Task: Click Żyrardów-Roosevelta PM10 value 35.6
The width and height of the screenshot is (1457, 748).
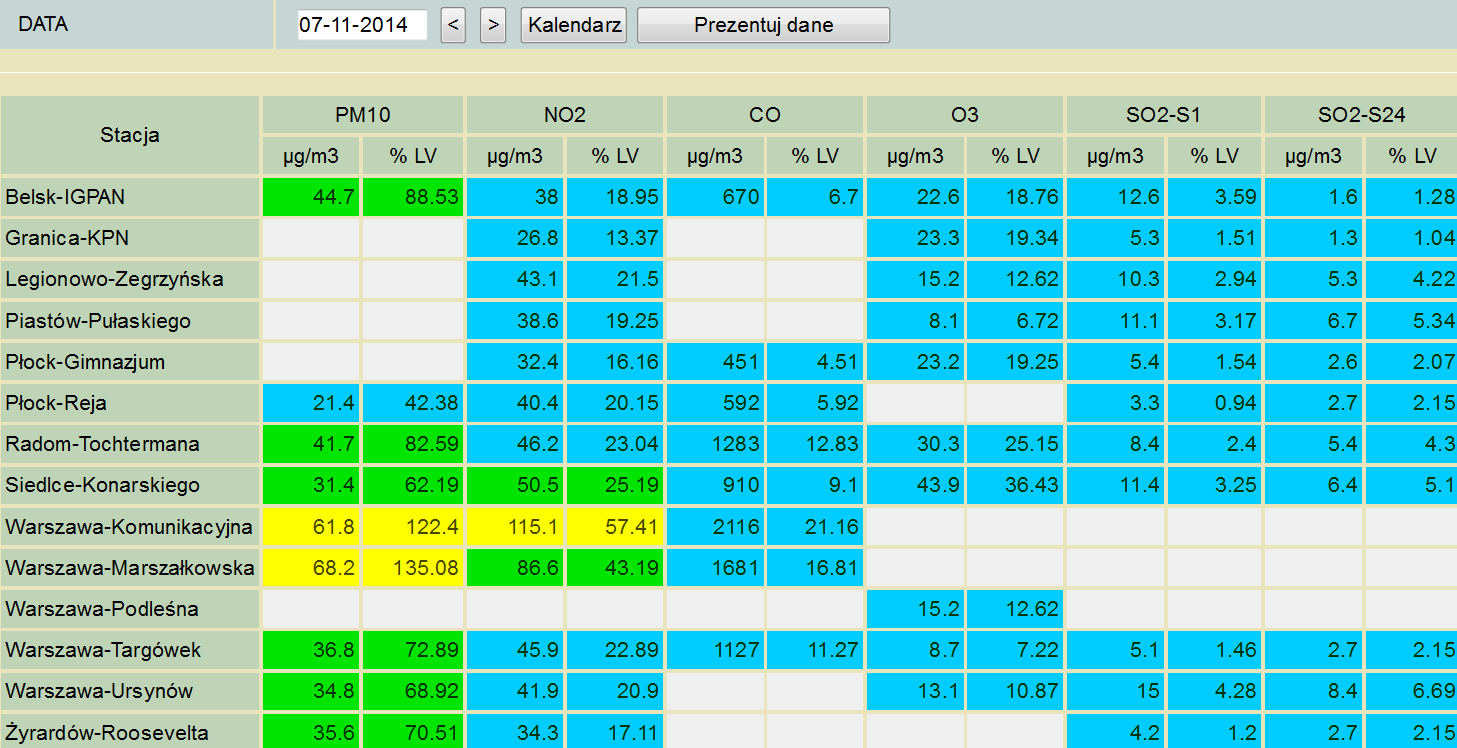Action: pos(311,732)
